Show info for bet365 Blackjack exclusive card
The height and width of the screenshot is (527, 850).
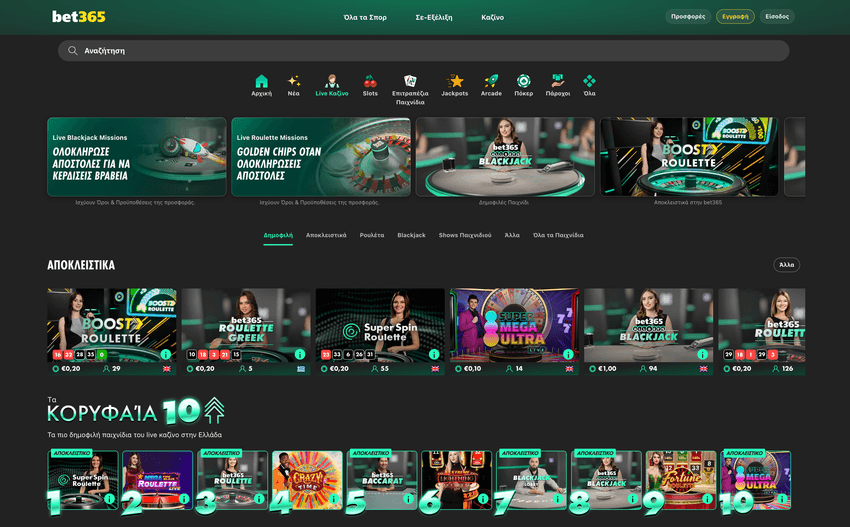[702, 354]
